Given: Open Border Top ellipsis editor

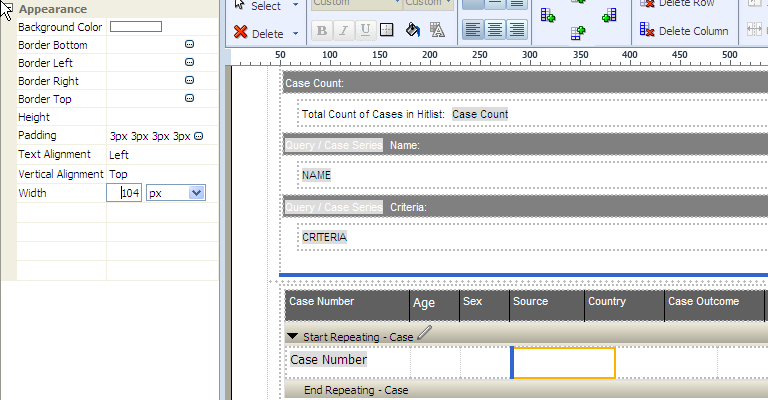Looking at the screenshot, I should point(190,98).
